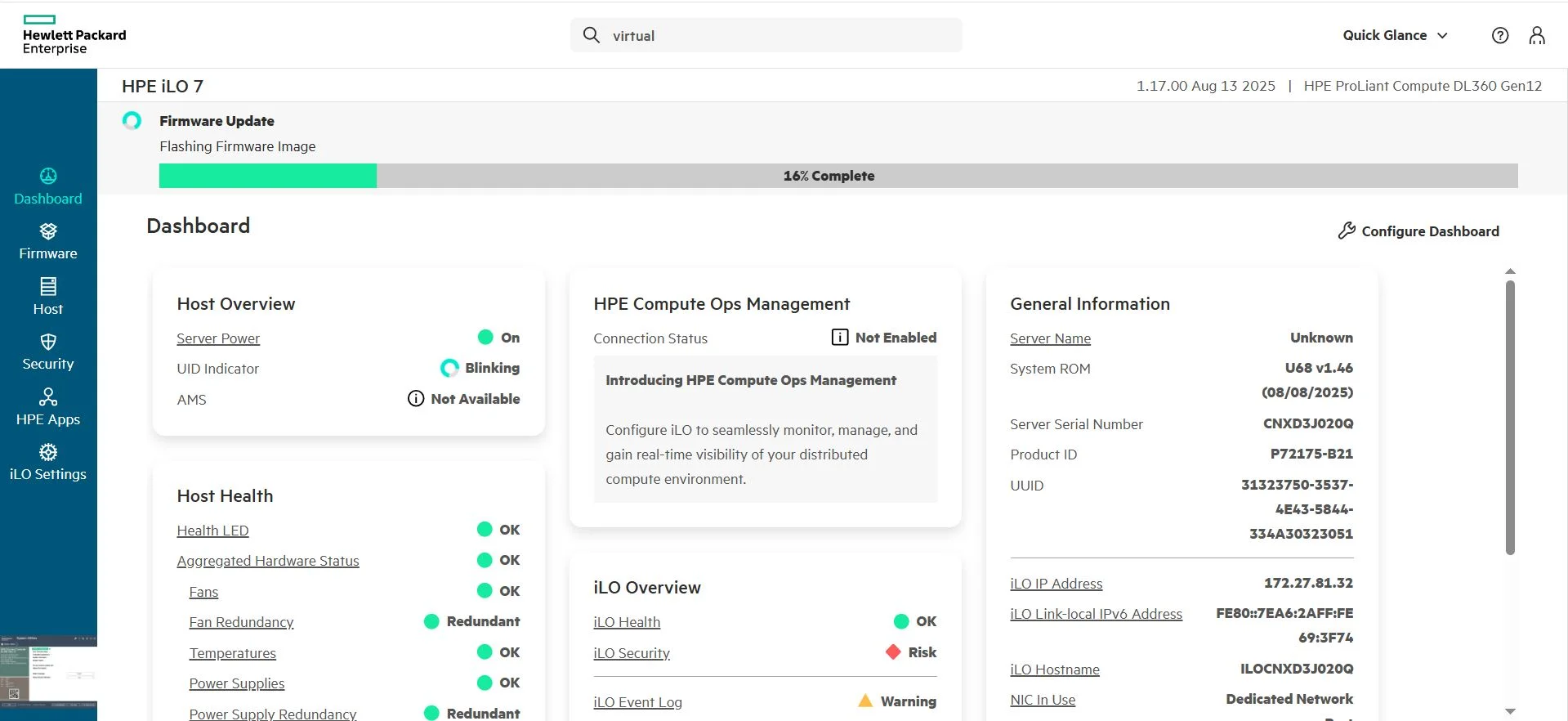Click the serial number value CNXD3J020Q
The width and height of the screenshot is (1568, 721).
tap(1308, 423)
